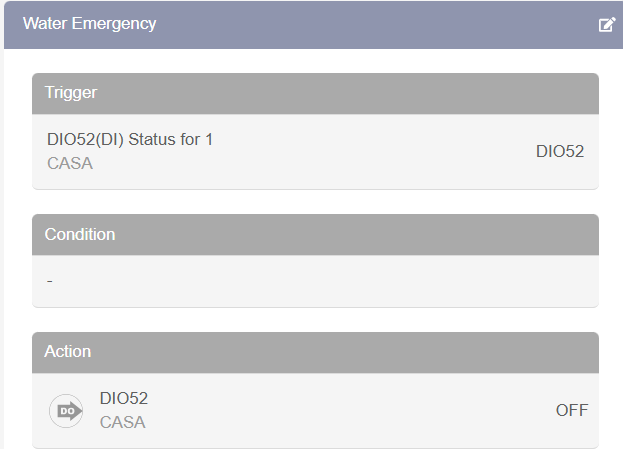623x449 pixels.
Task: Click the edit icon for Water Emergency
Action: [606, 24]
